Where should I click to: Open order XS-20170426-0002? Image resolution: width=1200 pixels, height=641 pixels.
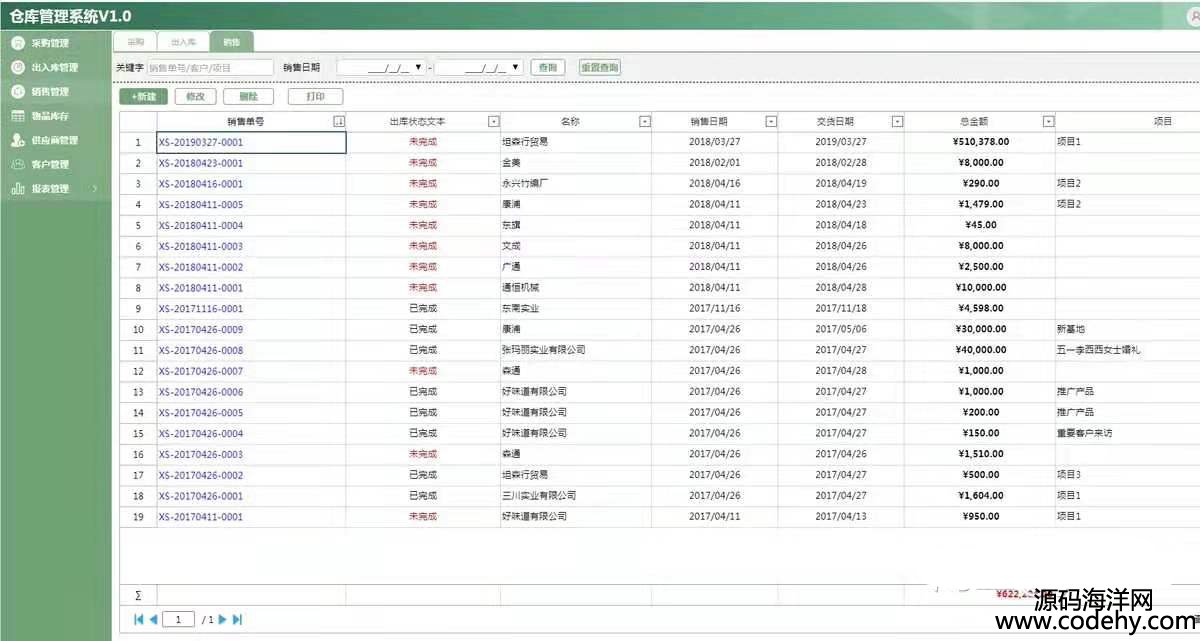[x=201, y=475]
